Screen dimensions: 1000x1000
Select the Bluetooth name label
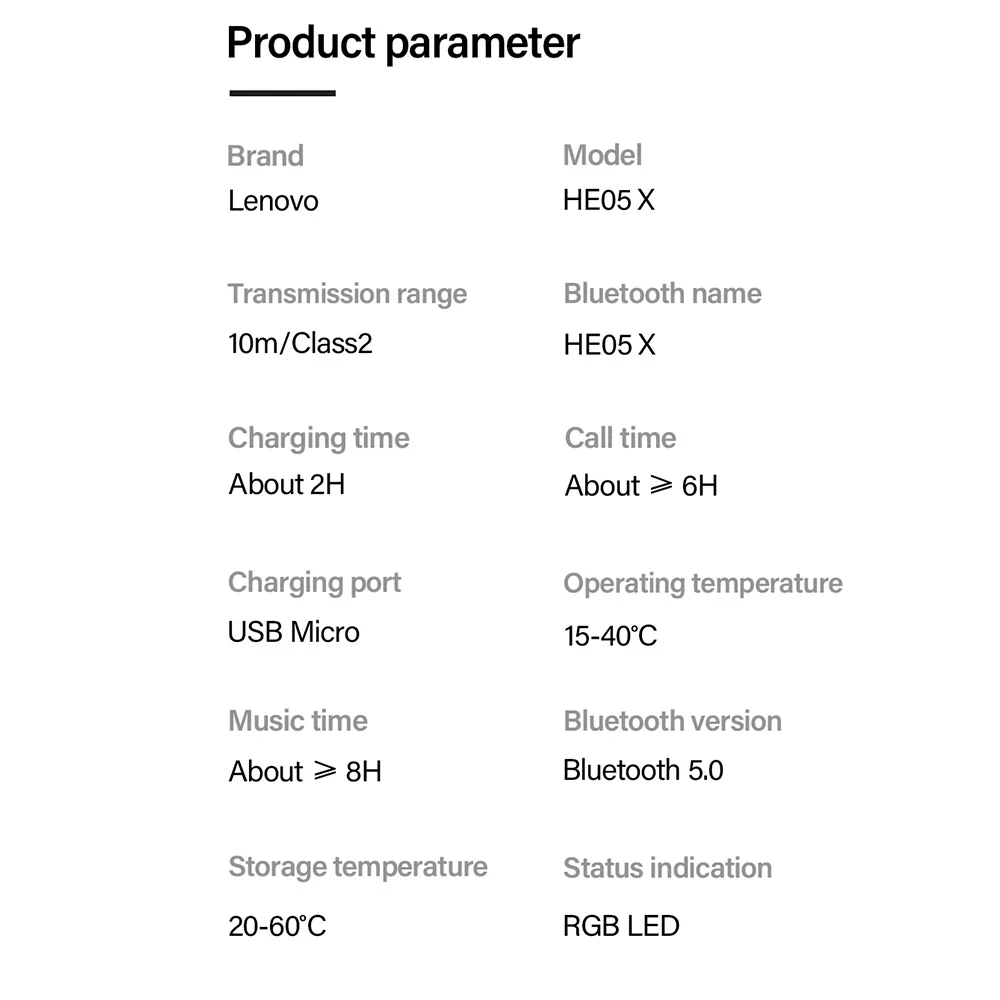click(663, 293)
